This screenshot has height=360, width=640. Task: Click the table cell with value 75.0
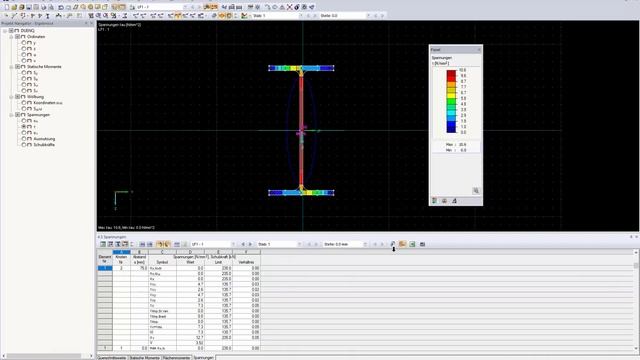tap(139, 268)
